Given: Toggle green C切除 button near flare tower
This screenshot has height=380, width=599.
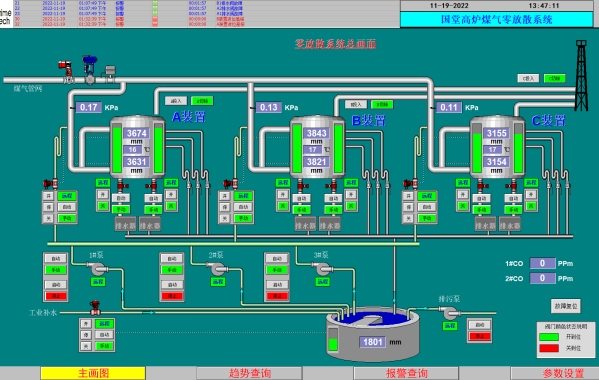Looking at the screenshot, I should [554, 78].
